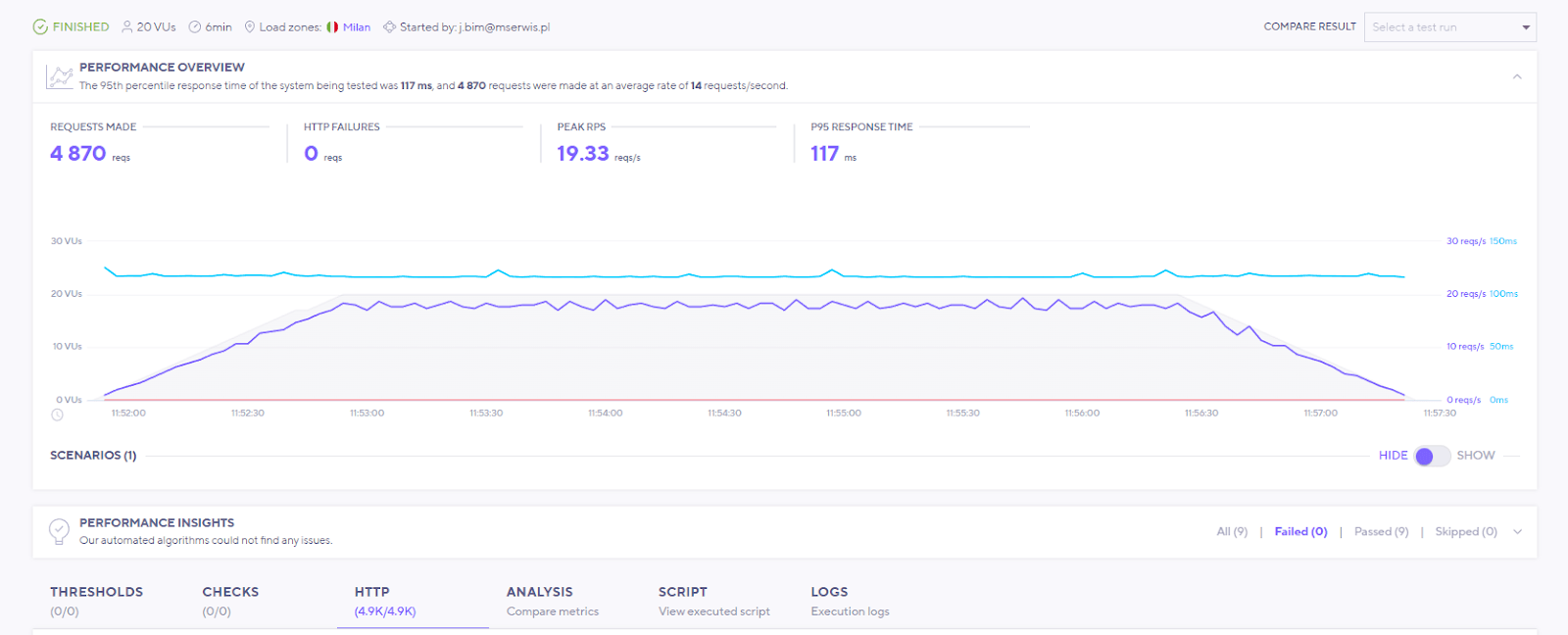The height and width of the screenshot is (635, 1568).
Task: Click the Italy flag icon beside Milan
Action: 332,27
